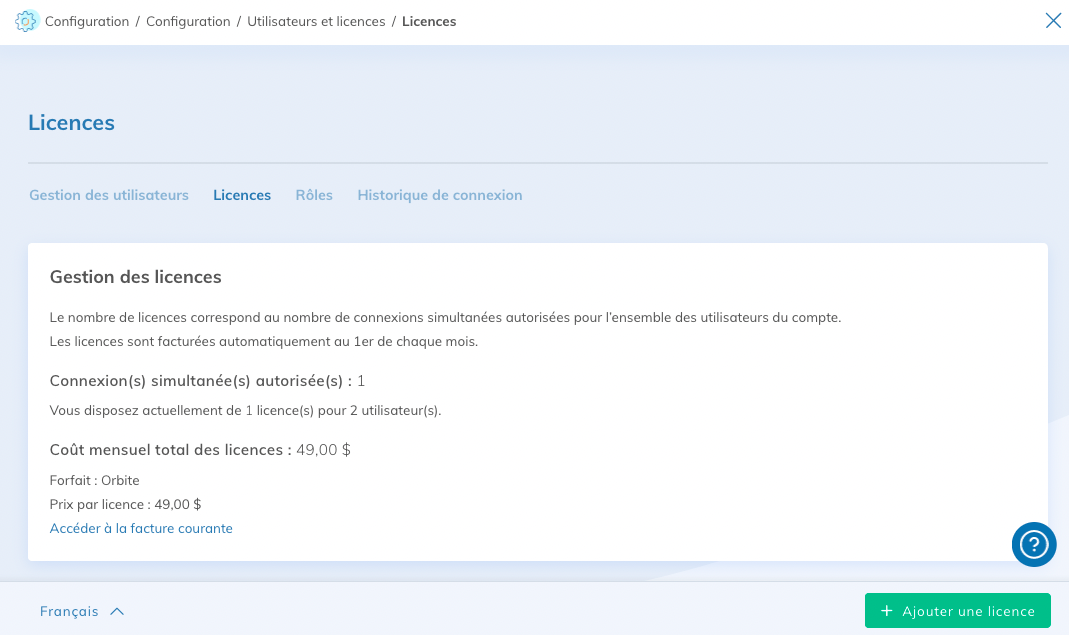
Task: Open the Rôles tab
Action: pos(314,195)
